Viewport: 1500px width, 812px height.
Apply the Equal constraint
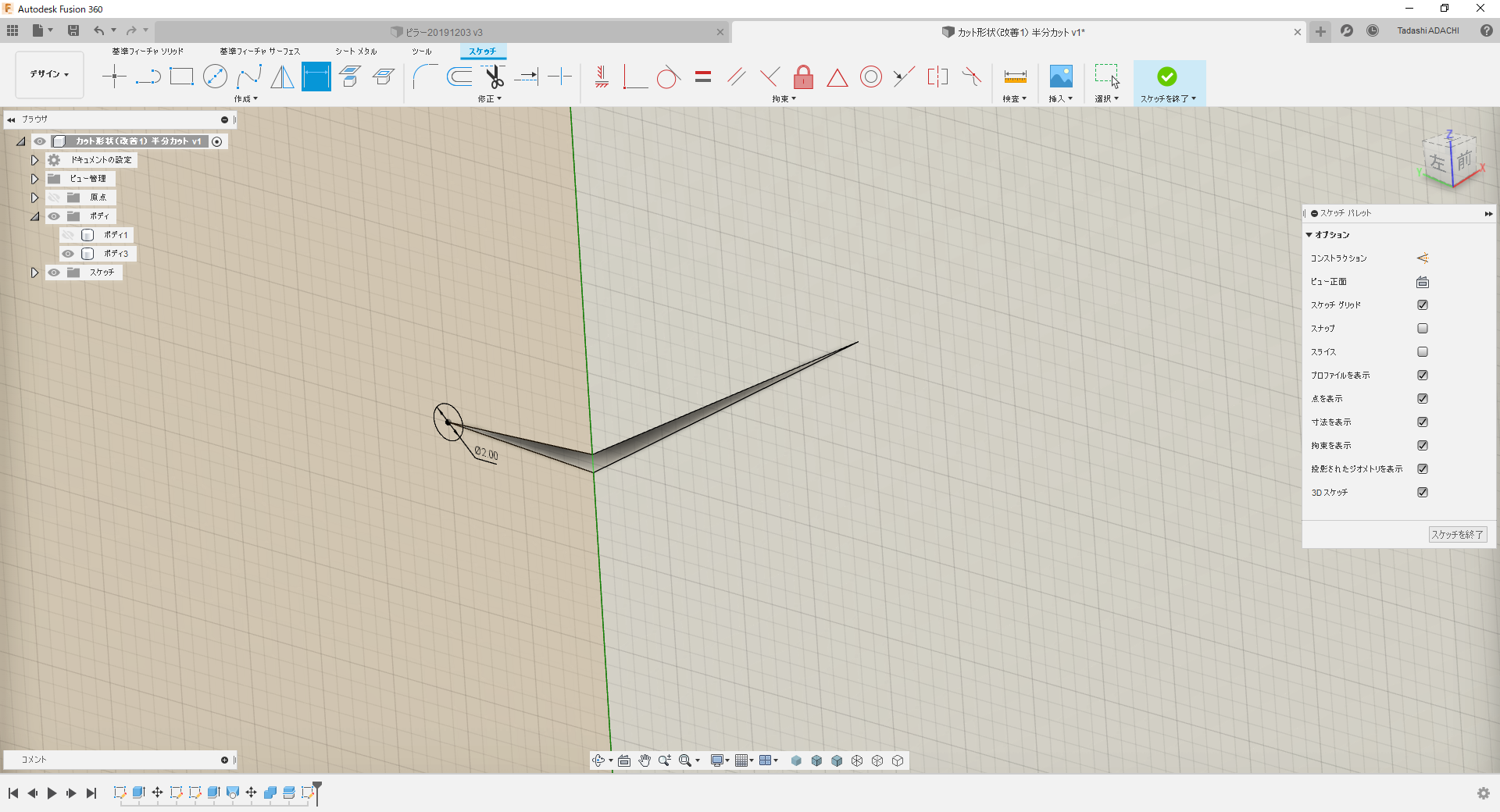coord(703,77)
